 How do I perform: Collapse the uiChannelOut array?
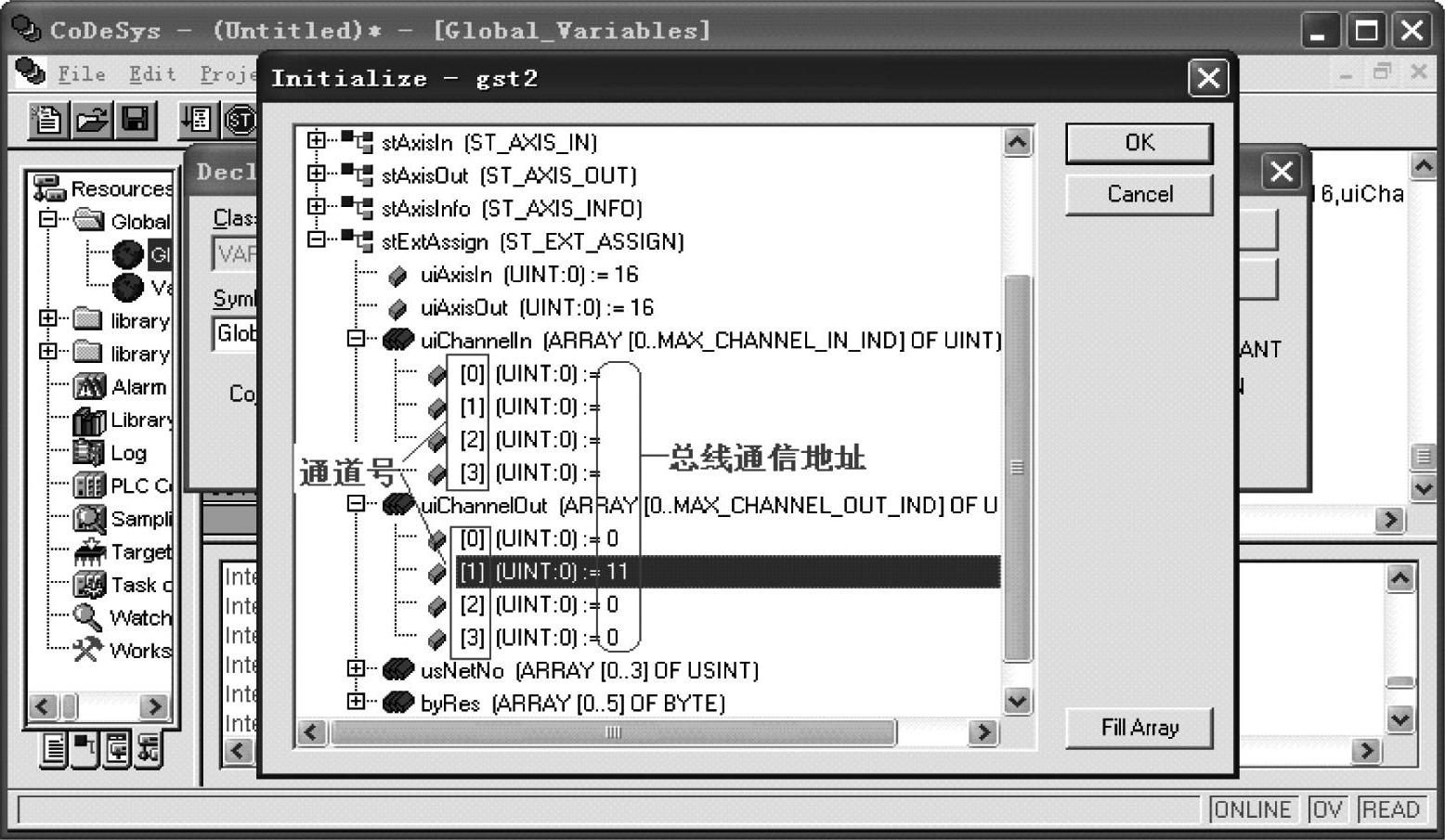pos(357,503)
